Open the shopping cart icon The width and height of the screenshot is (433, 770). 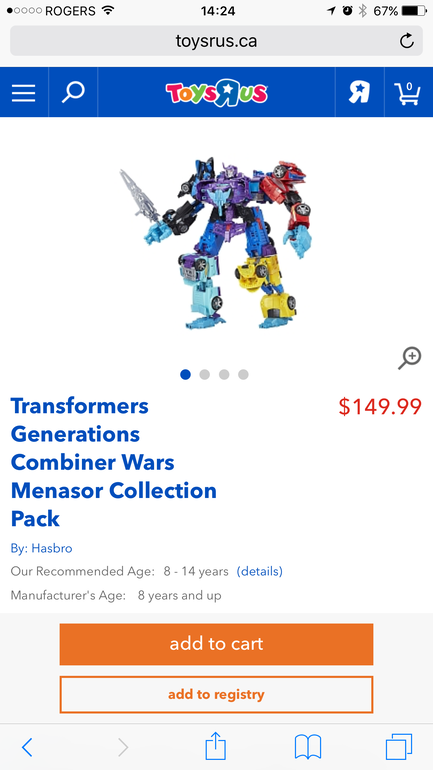[407, 93]
